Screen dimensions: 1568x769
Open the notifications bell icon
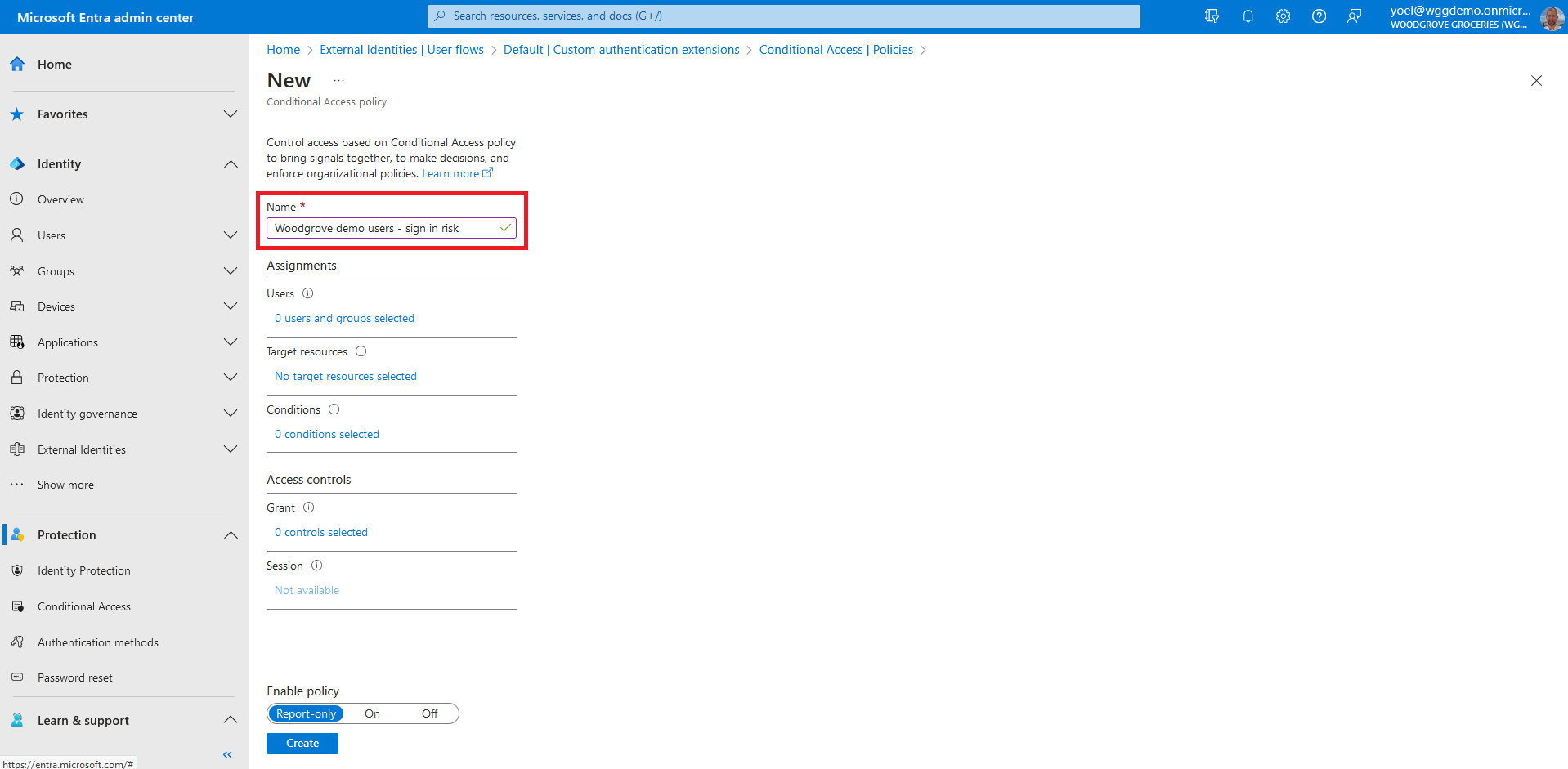[x=1248, y=16]
